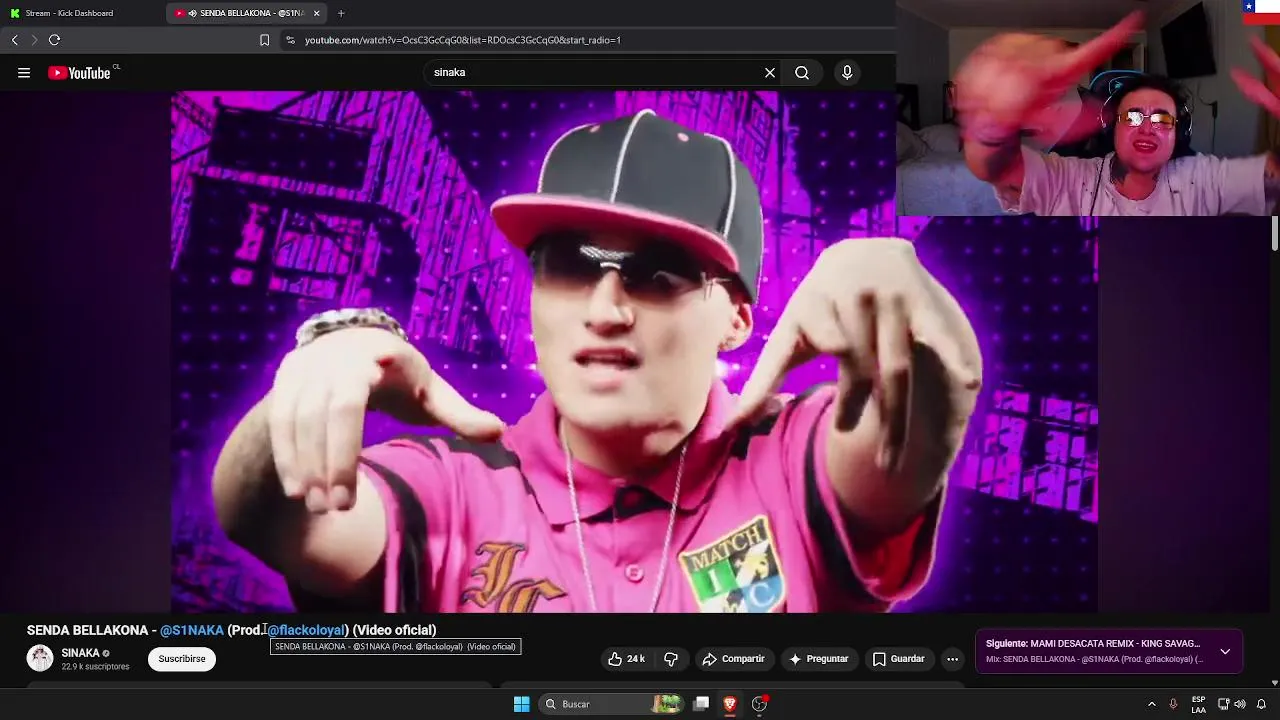Click the search field containing sinaka

(x=594, y=73)
